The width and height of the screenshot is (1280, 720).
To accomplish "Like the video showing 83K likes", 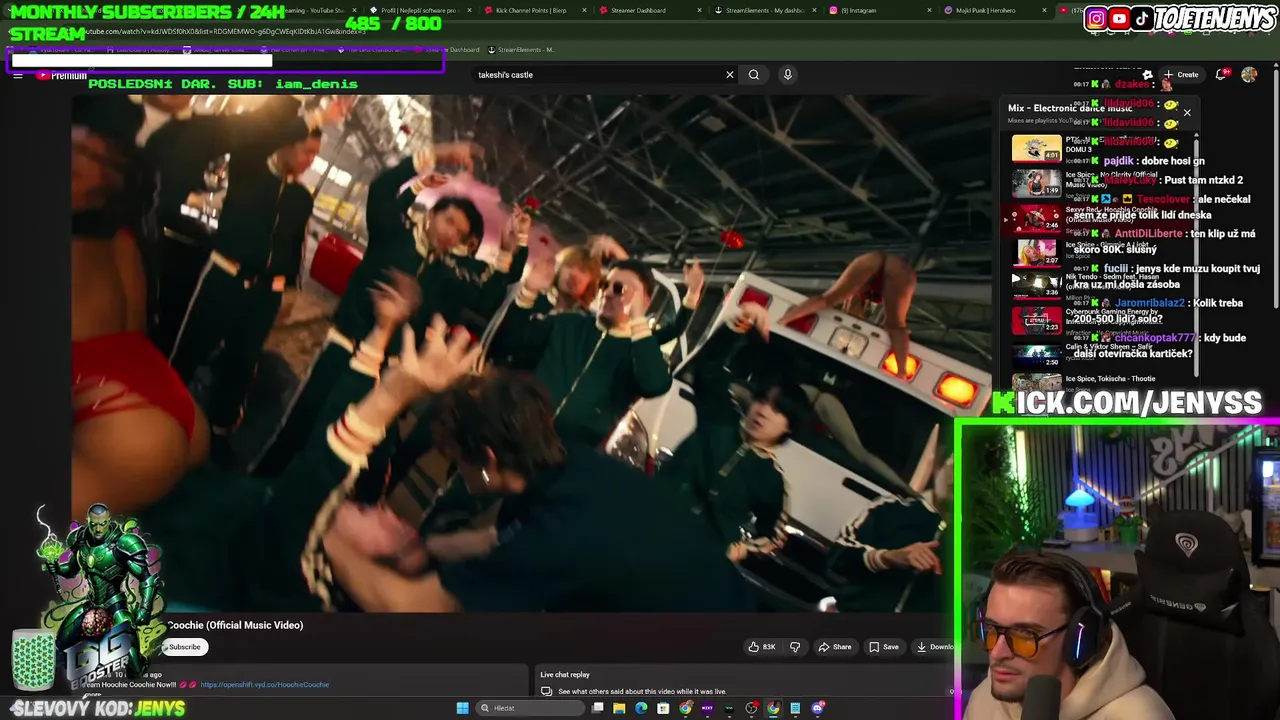I will tap(762, 647).
